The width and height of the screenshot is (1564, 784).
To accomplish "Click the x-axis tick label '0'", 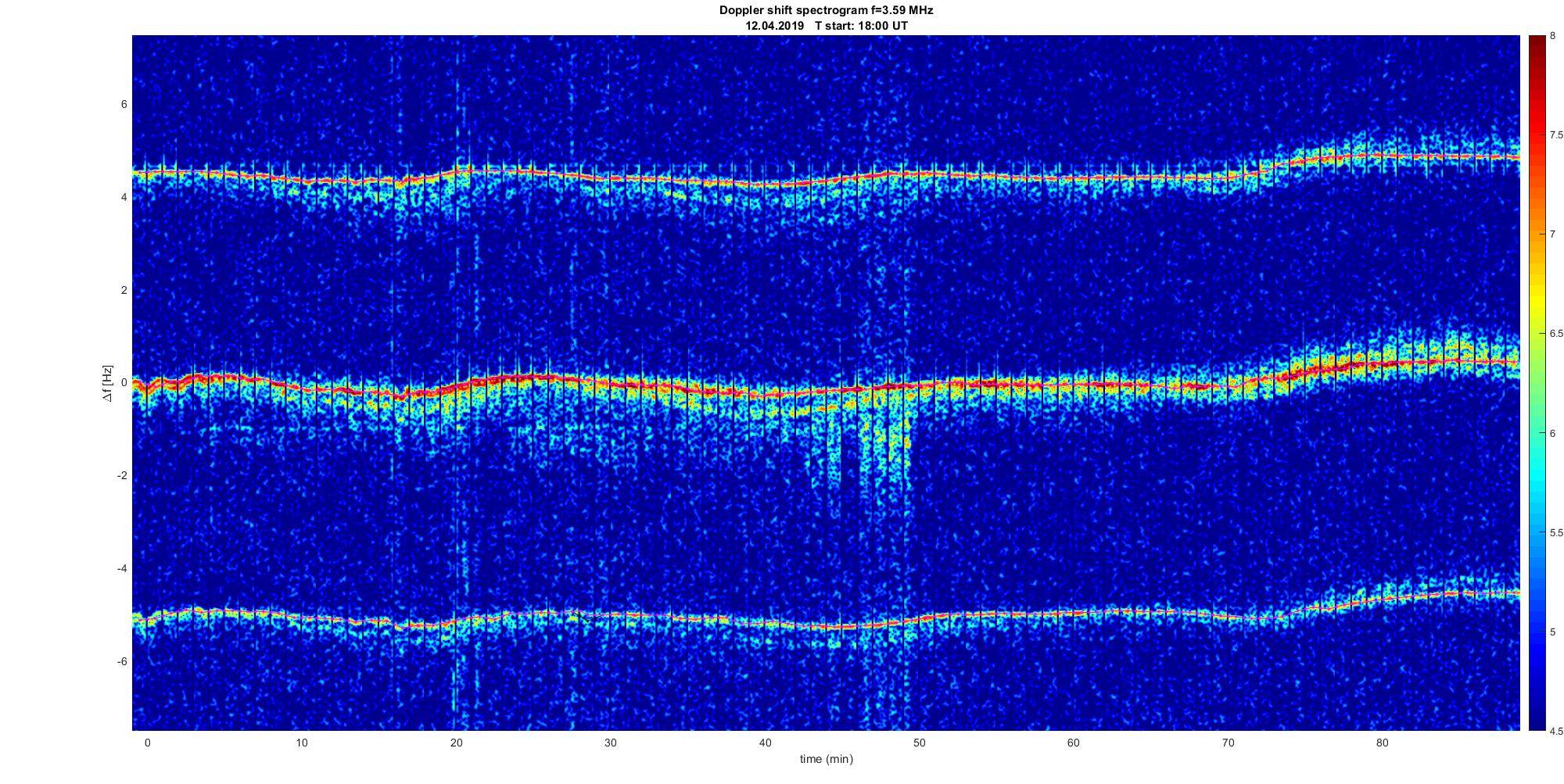I will (147, 743).
